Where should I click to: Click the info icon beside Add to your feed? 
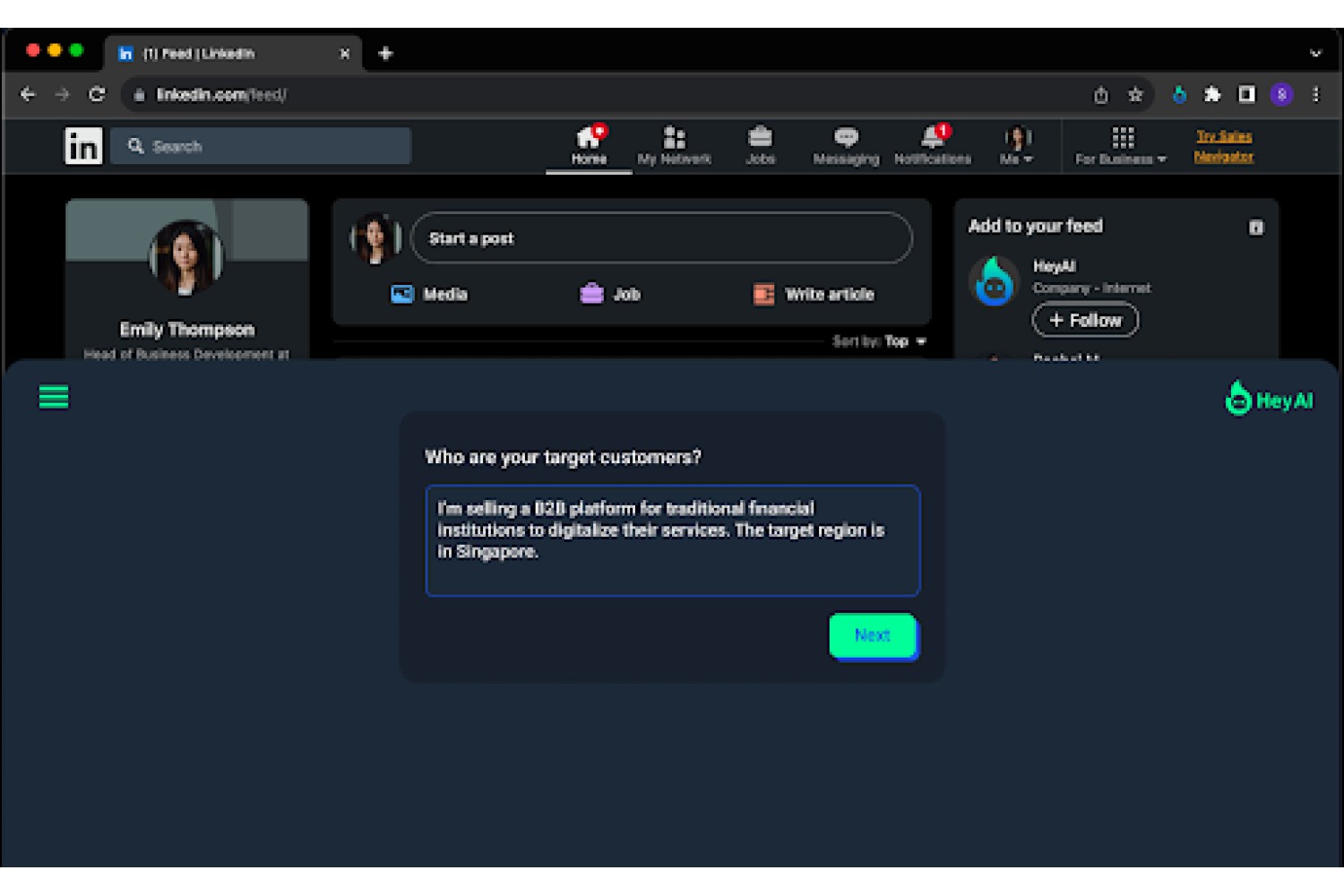click(1256, 228)
